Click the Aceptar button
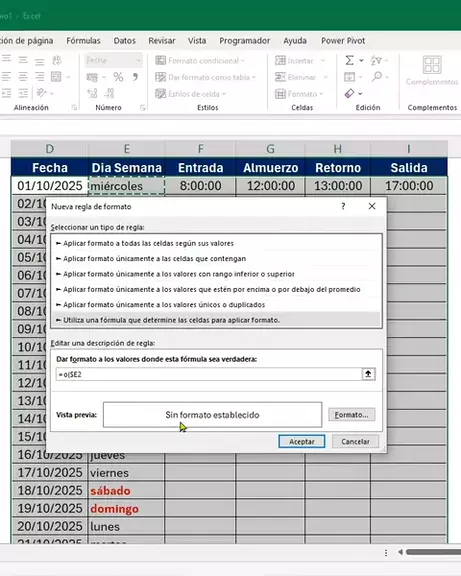The height and width of the screenshot is (576, 461). (x=302, y=442)
